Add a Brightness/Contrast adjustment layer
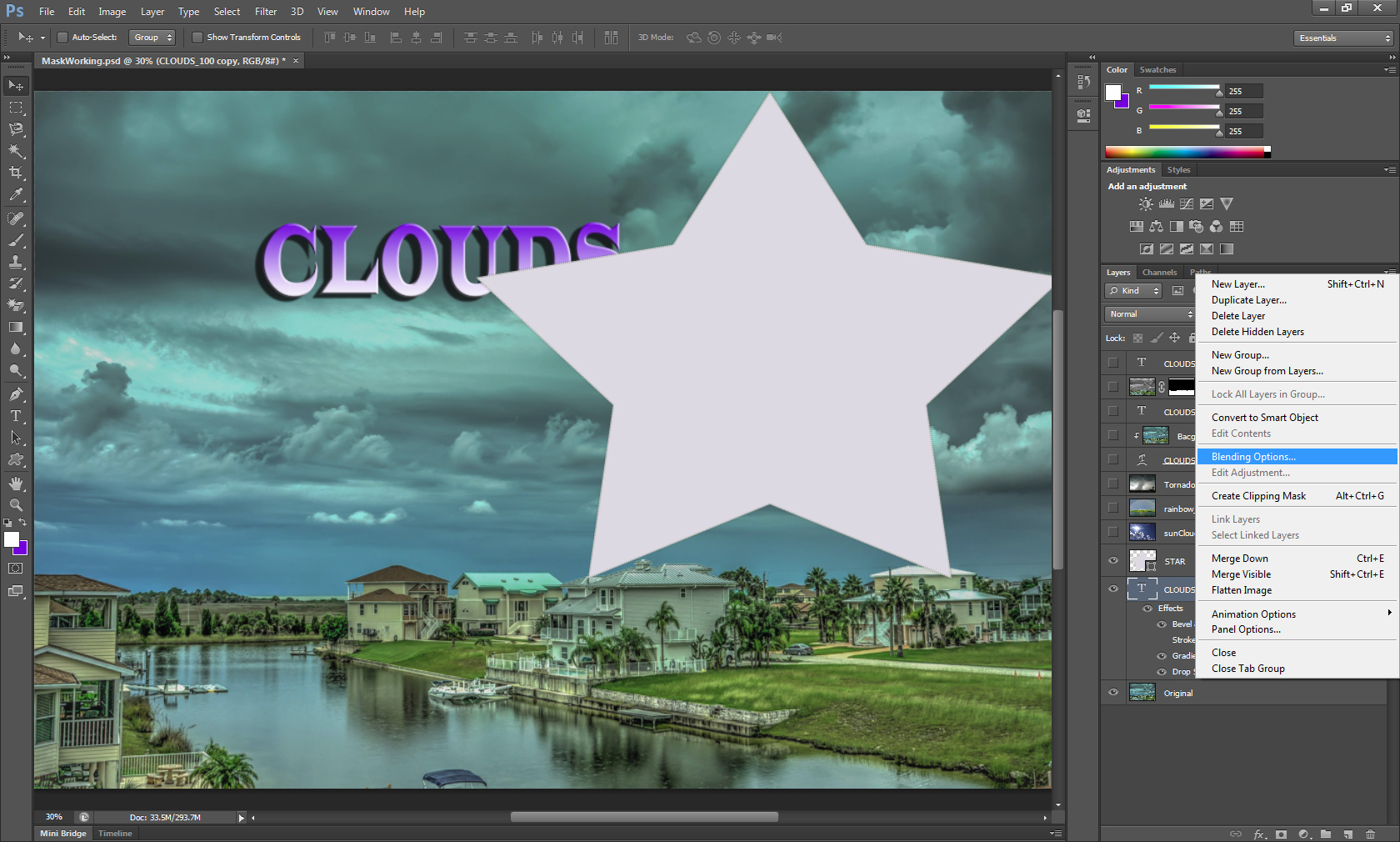This screenshot has height=842, width=1400. tap(1146, 203)
